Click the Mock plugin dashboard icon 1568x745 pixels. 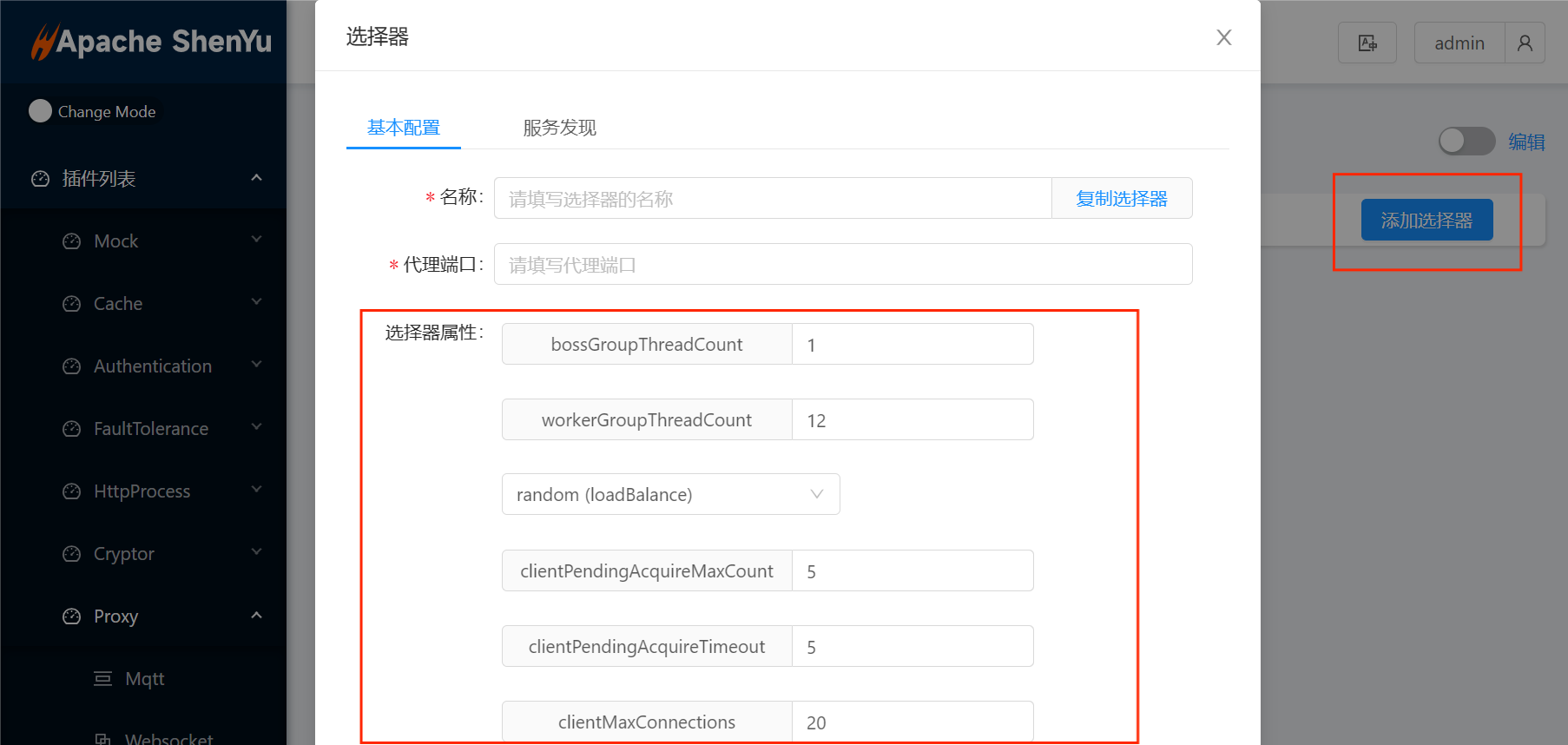[72, 241]
